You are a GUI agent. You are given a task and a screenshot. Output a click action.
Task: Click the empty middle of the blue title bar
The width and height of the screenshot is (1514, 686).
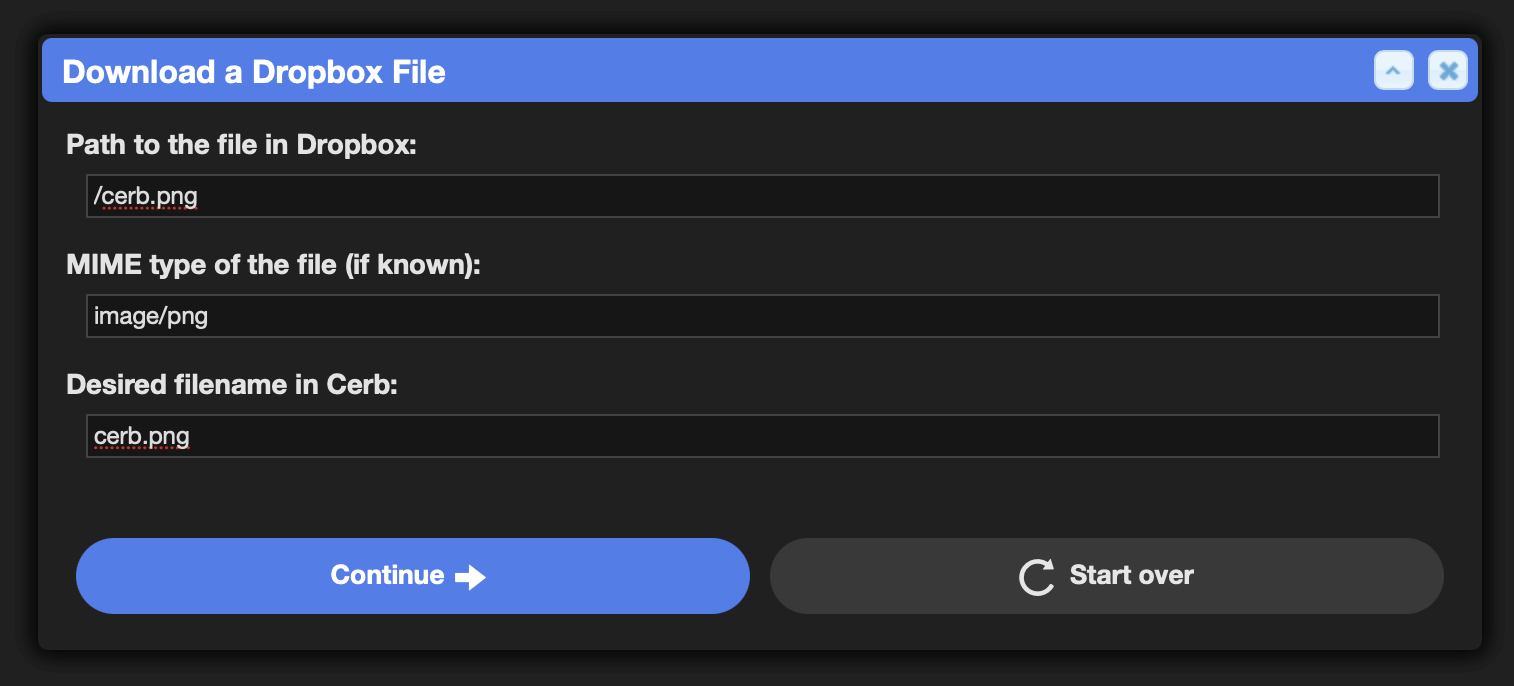click(x=900, y=71)
